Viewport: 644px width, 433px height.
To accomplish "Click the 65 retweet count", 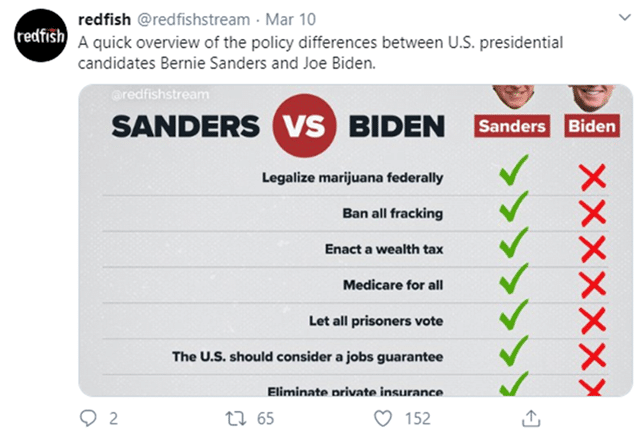I will (265, 418).
